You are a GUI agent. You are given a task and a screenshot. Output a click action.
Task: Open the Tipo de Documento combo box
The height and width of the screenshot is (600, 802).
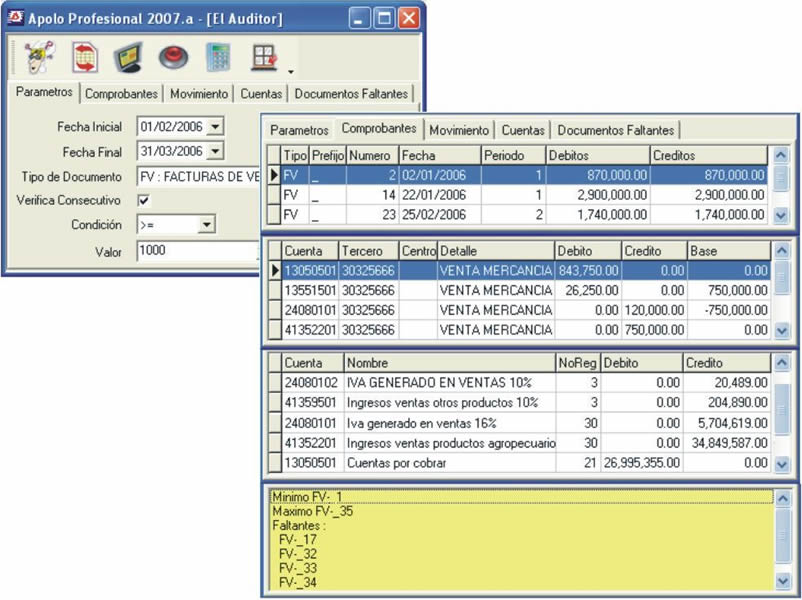click(199, 176)
